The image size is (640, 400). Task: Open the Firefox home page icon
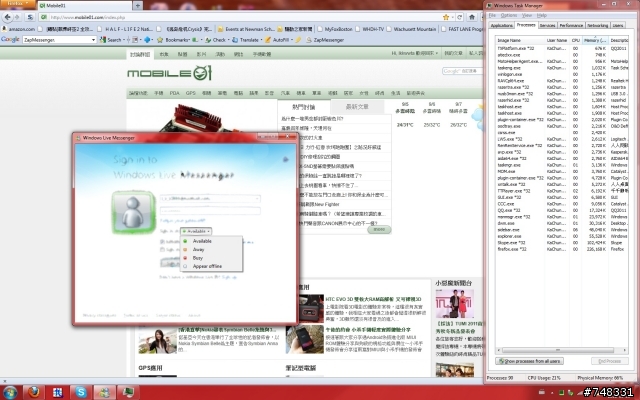[472, 17]
